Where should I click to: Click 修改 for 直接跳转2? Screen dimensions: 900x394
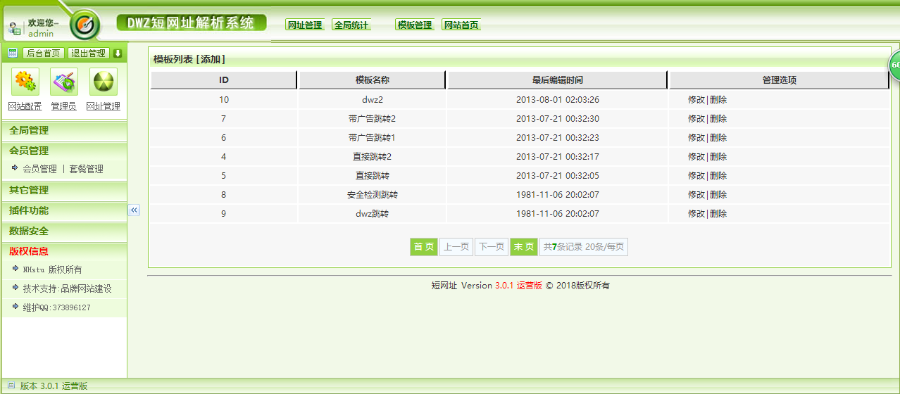(696, 156)
